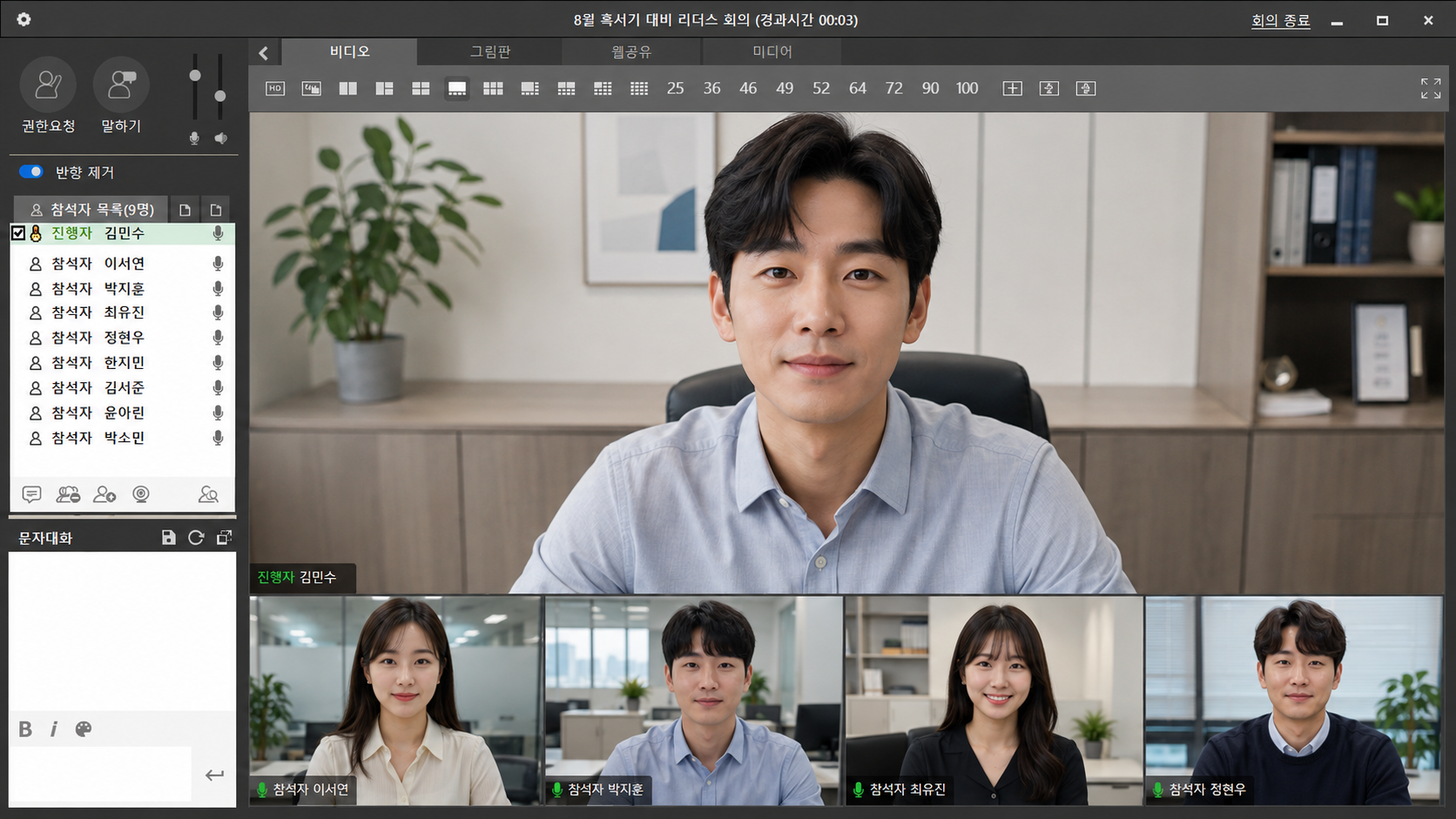This screenshot has height=819, width=1456.
Task: Select the one large plus two small layout
Action: coord(384,89)
